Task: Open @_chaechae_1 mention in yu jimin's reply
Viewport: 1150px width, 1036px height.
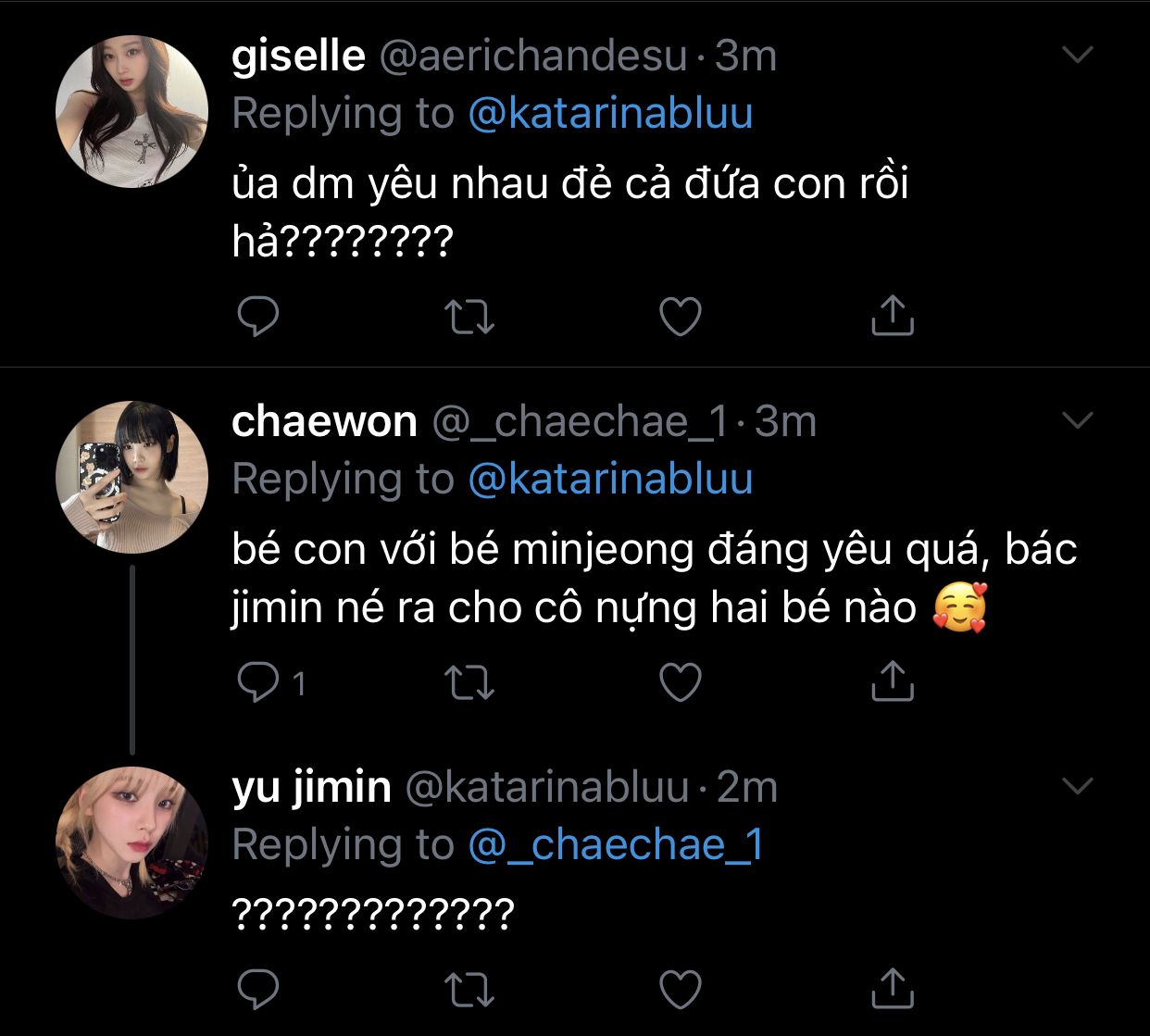Action: coord(617,845)
